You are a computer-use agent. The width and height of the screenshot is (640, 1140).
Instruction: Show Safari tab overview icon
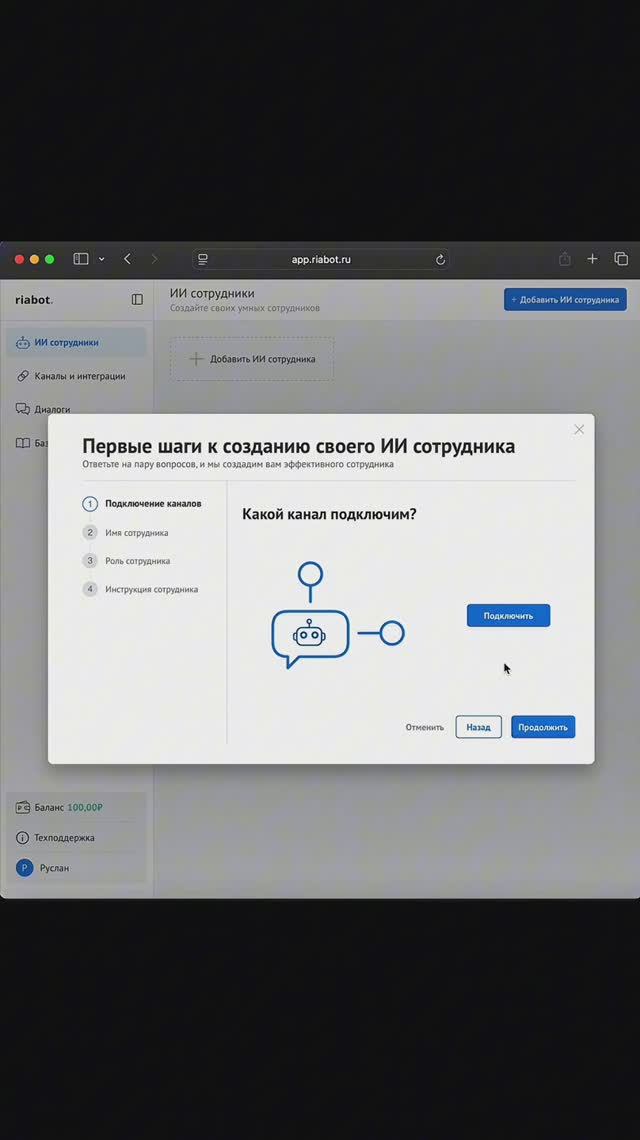pos(621,259)
